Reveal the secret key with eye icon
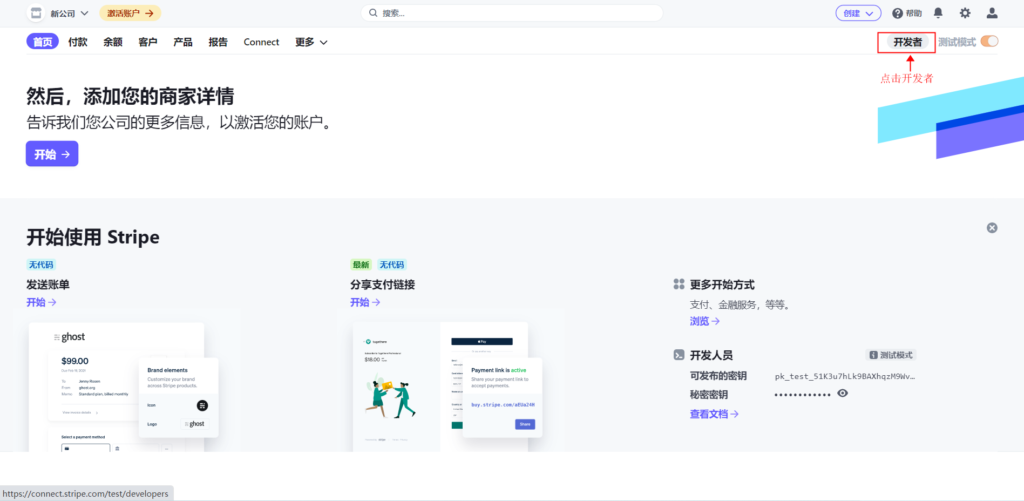1024x501 pixels. click(x=843, y=394)
